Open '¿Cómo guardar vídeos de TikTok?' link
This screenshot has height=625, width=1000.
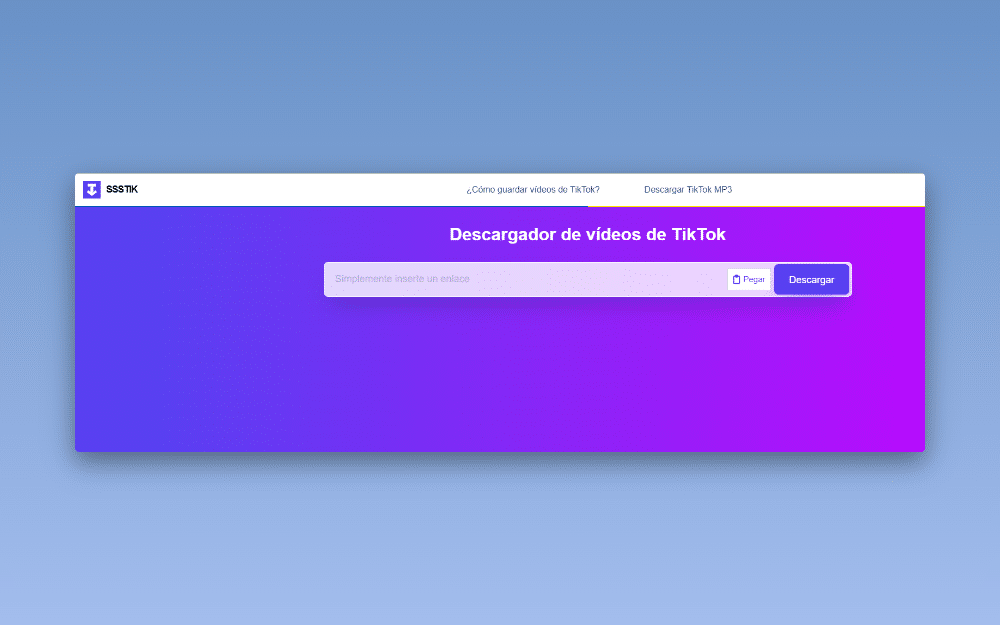[x=533, y=189]
